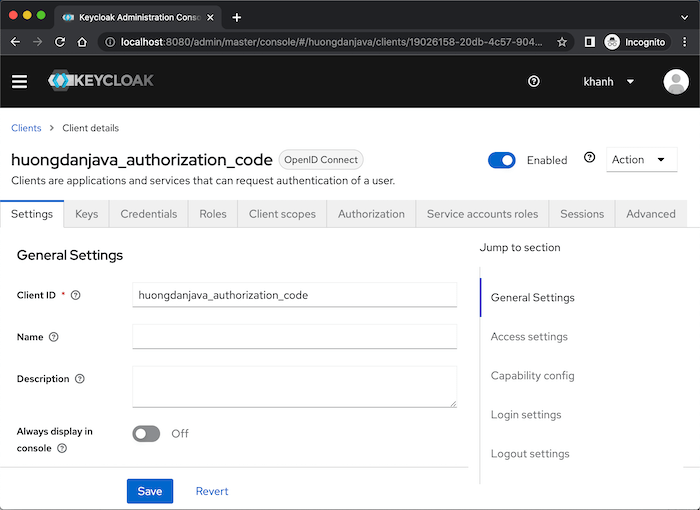Click the Client details breadcrumb text
700x510 pixels.
(91, 128)
